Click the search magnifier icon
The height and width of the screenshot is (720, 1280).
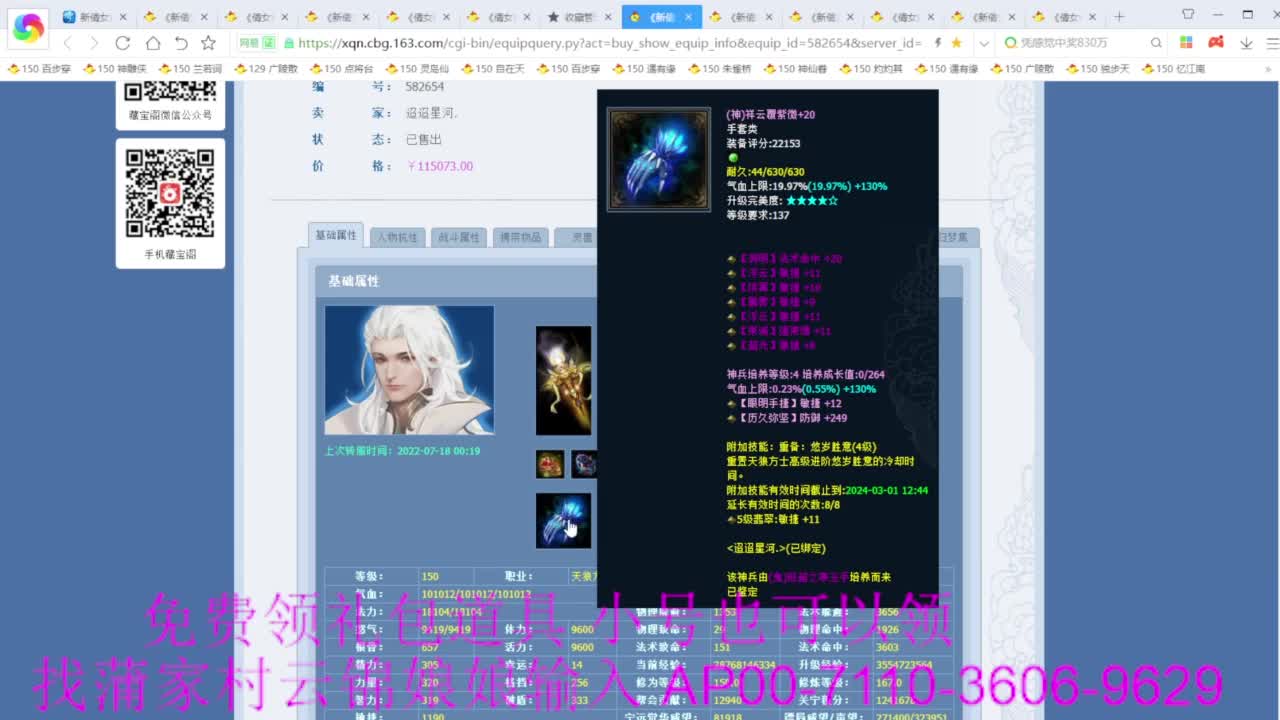pyautogui.click(x=1156, y=43)
